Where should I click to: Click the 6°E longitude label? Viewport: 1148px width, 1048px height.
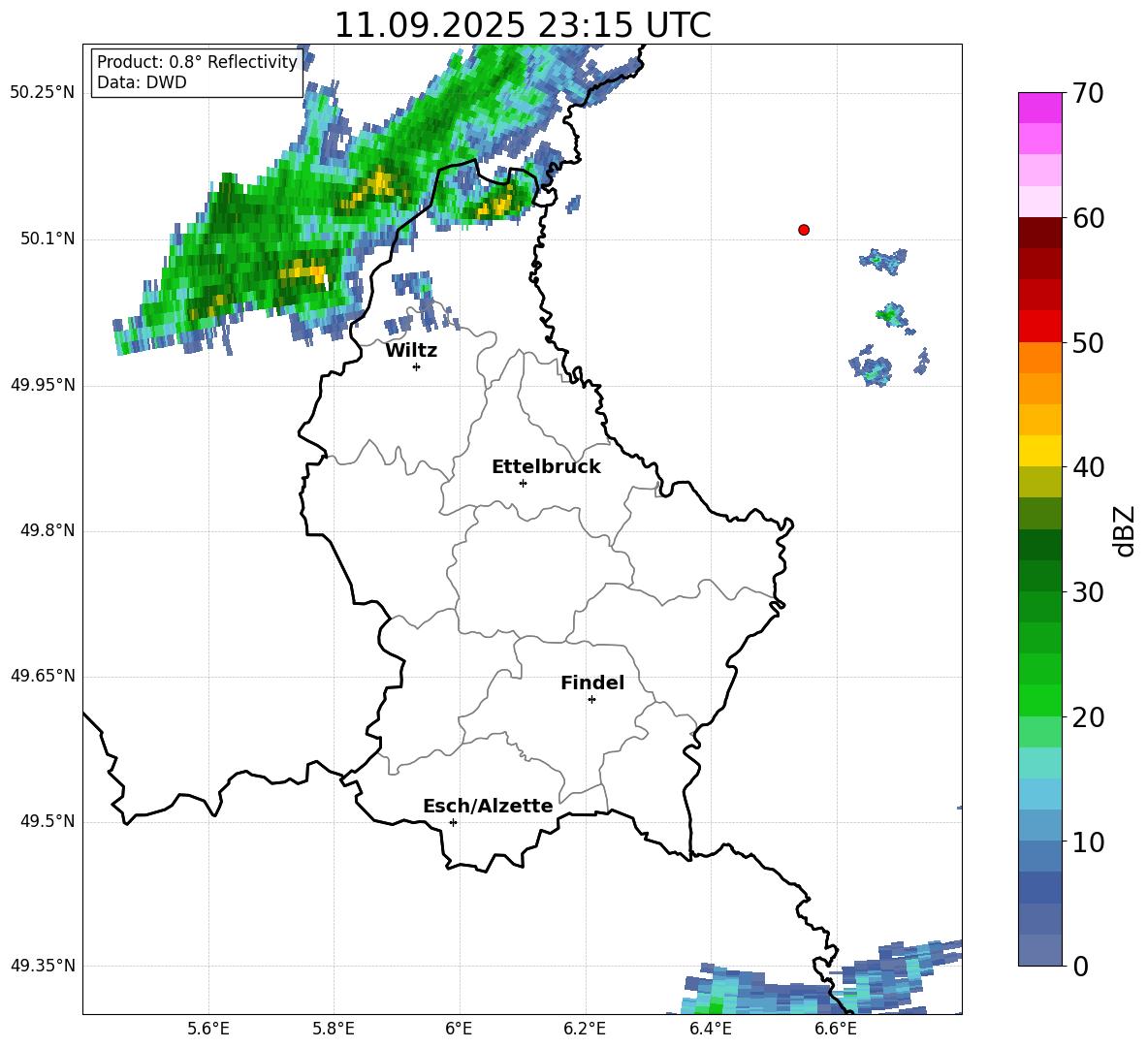pos(459,1029)
